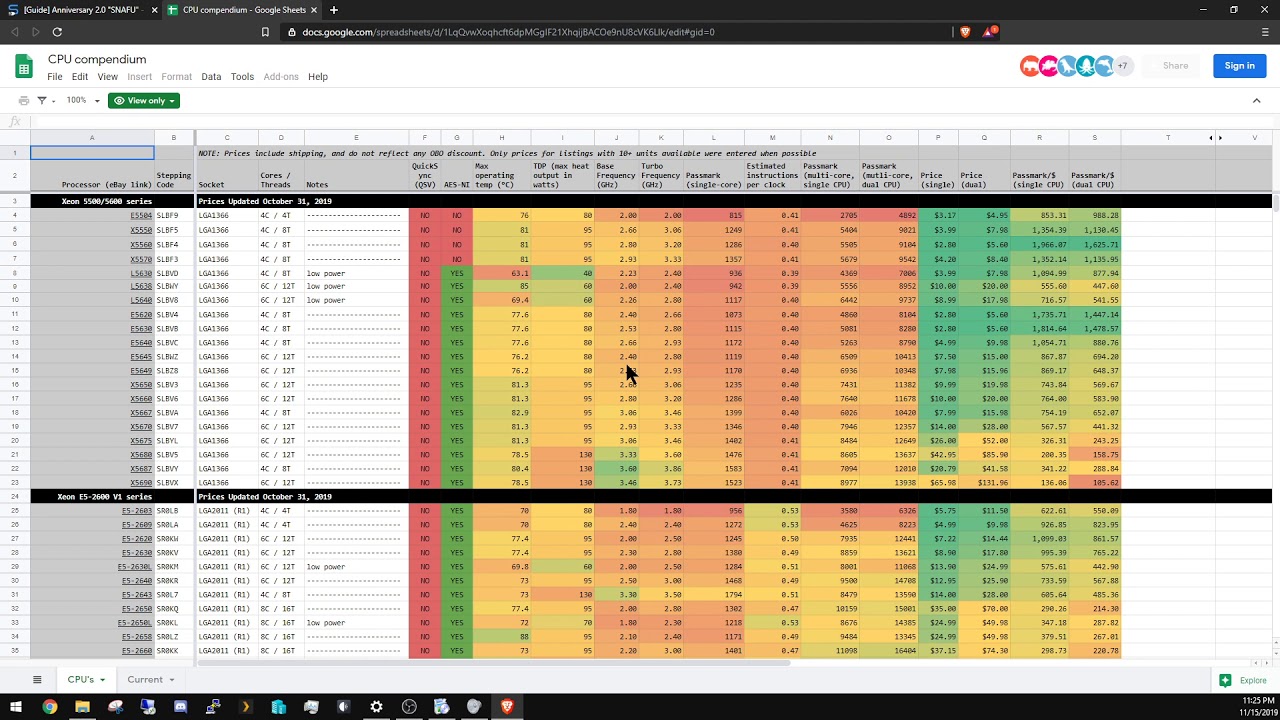This screenshot has height=720, width=1280.
Task: Open the X5550 eBay link
Action: pyautogui.click(x=141, y=230)
